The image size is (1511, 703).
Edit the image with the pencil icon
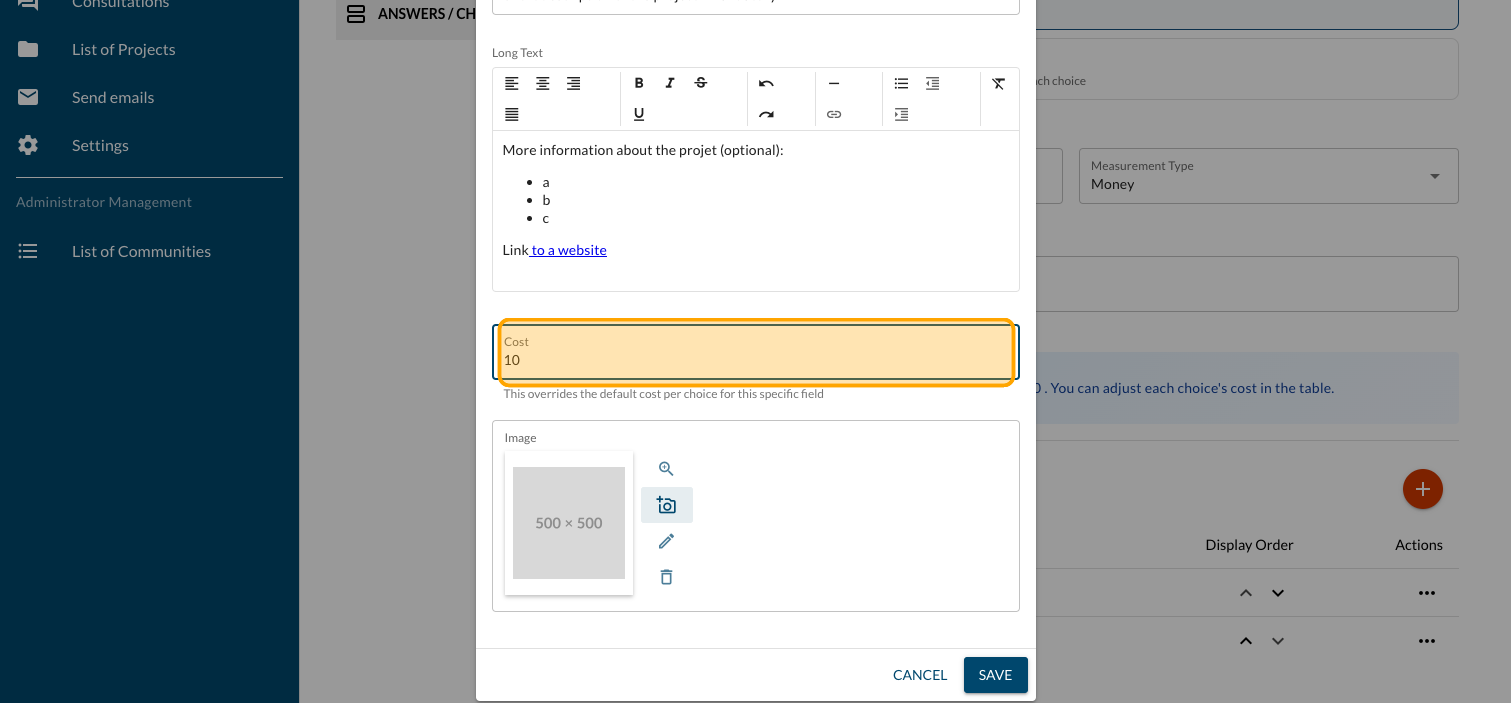point(667,541)
